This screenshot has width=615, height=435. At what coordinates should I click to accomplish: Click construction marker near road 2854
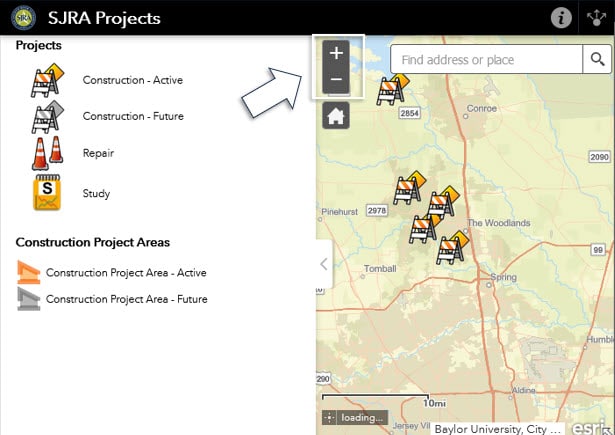click(x=391, y=90)
